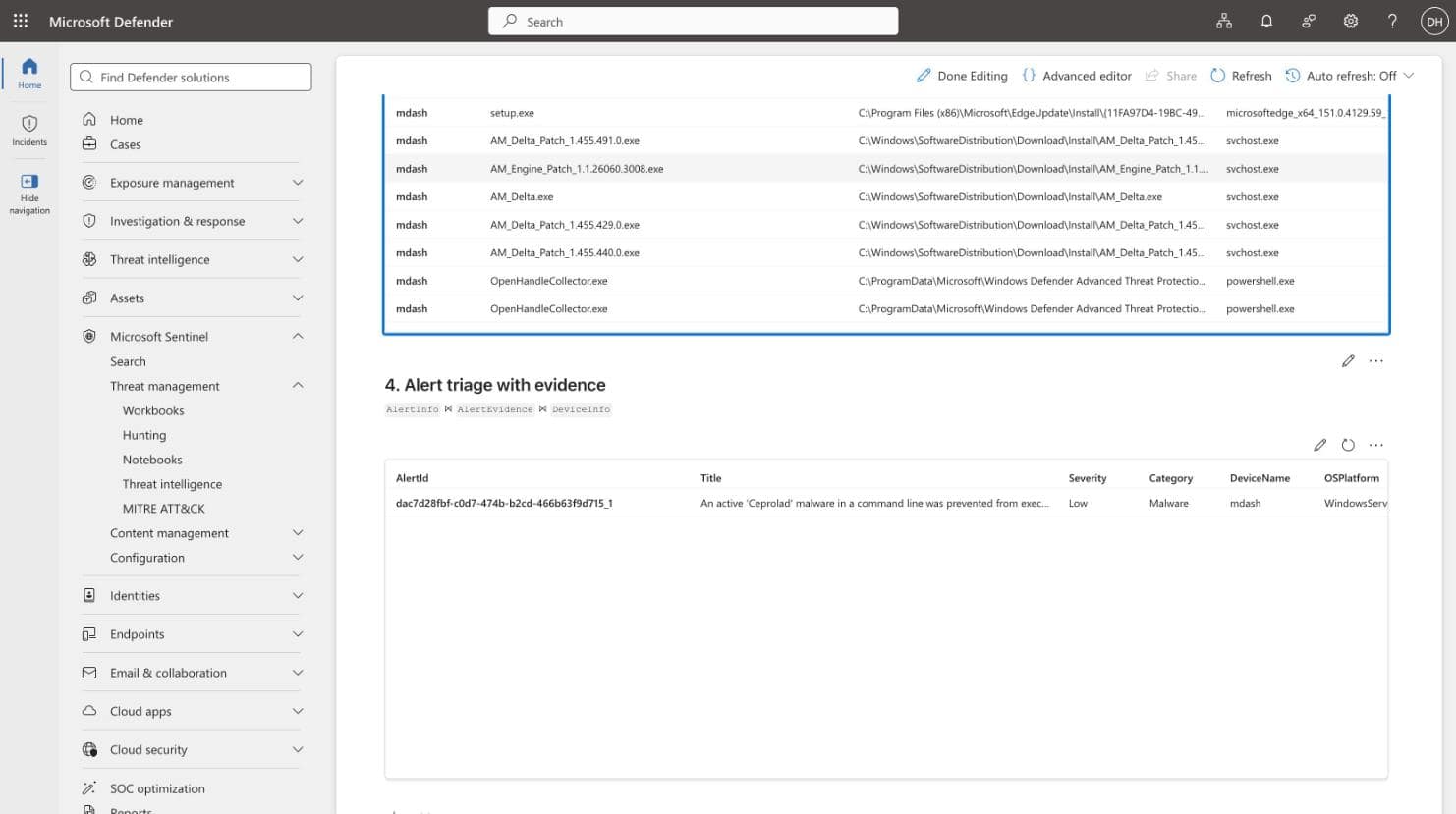Viewport: 1456px width, 814px height.
Task: Click the Microsoft Sentinel shield icon
Action: [x=89, y=336]
